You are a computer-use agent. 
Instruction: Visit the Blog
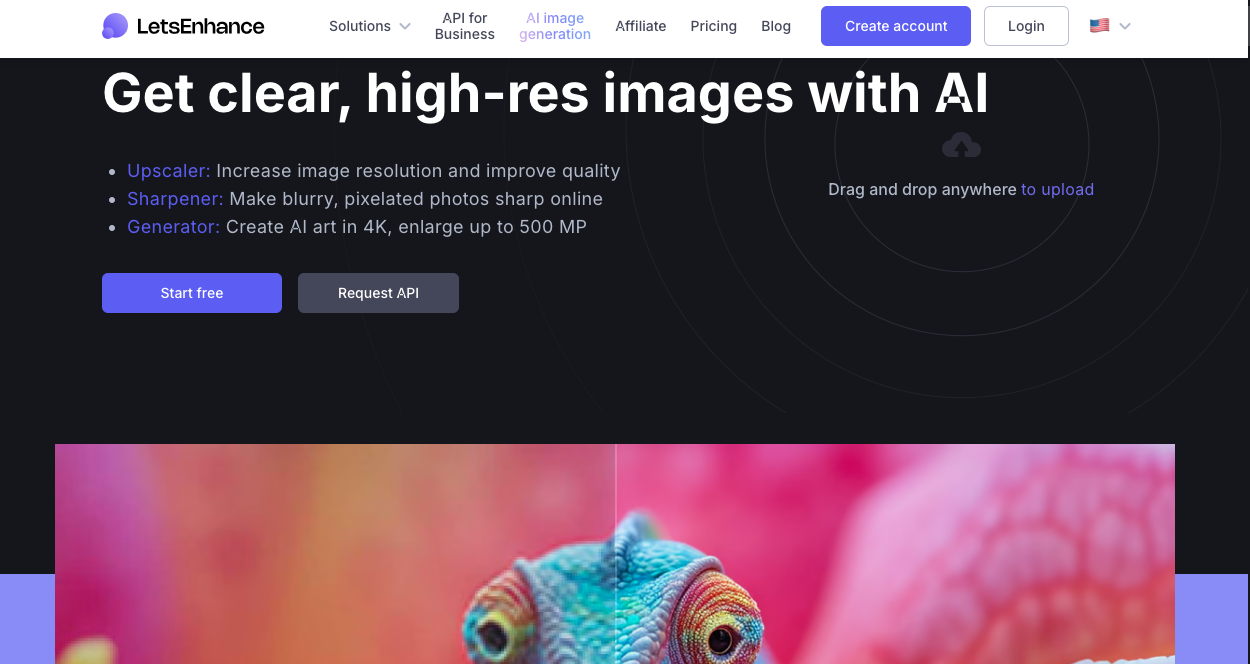pos(776,26)
